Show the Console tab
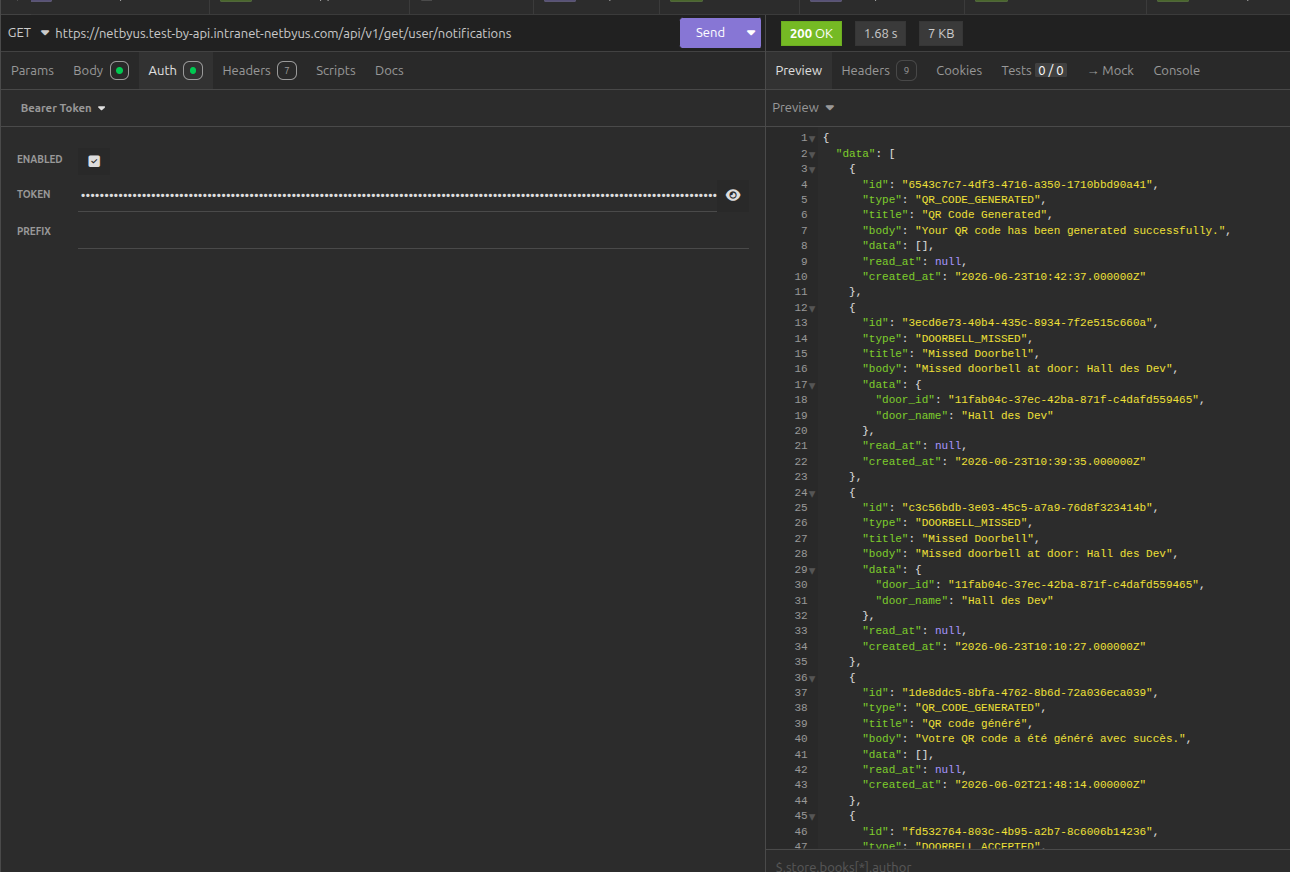1290x872 pixels. 1176,71
